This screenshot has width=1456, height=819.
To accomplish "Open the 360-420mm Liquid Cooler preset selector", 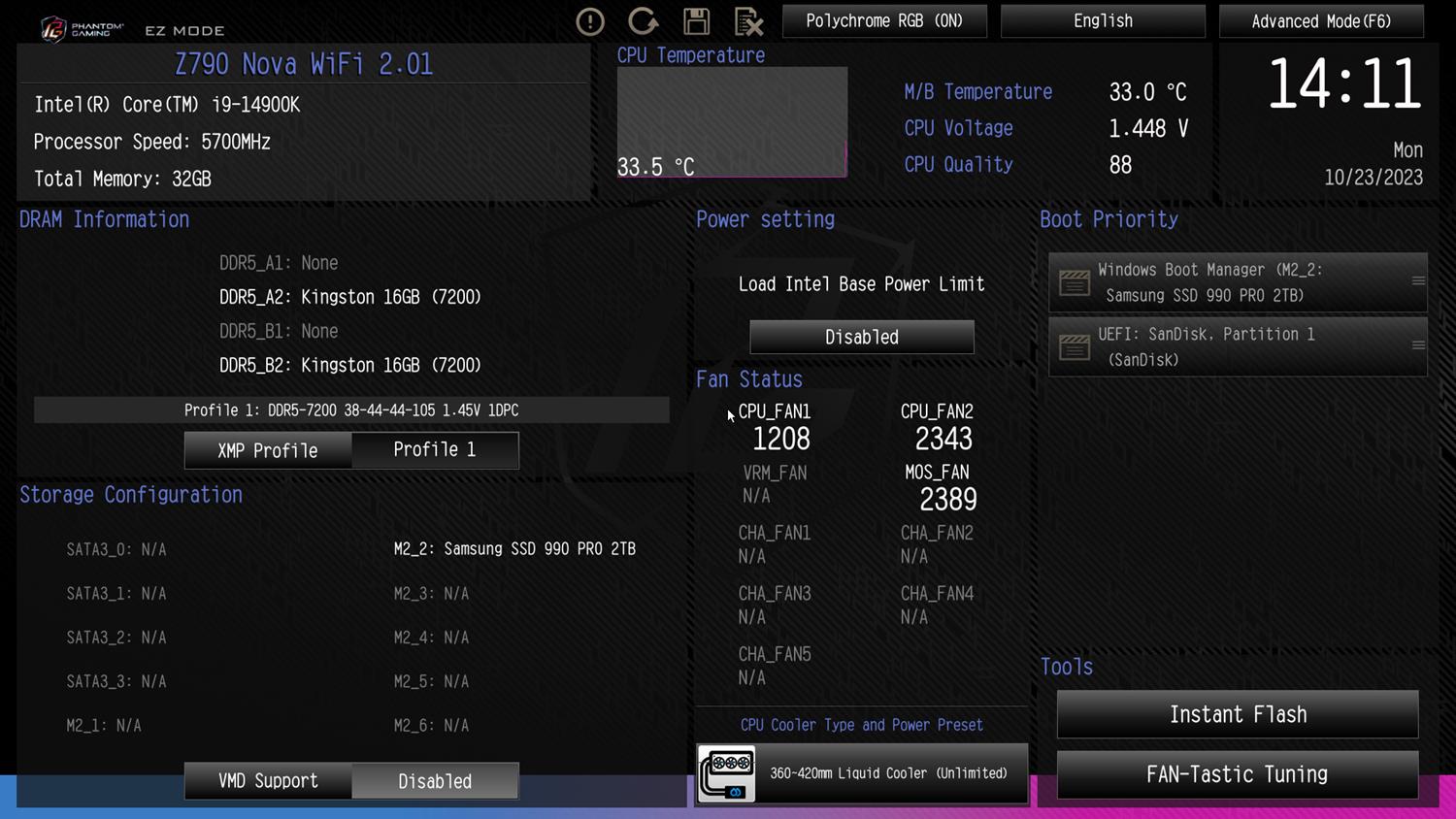I will pos(888,773).
